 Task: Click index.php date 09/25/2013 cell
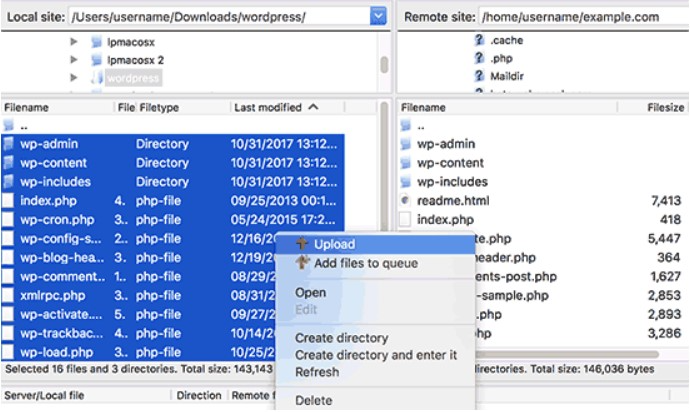coord(283,200)
